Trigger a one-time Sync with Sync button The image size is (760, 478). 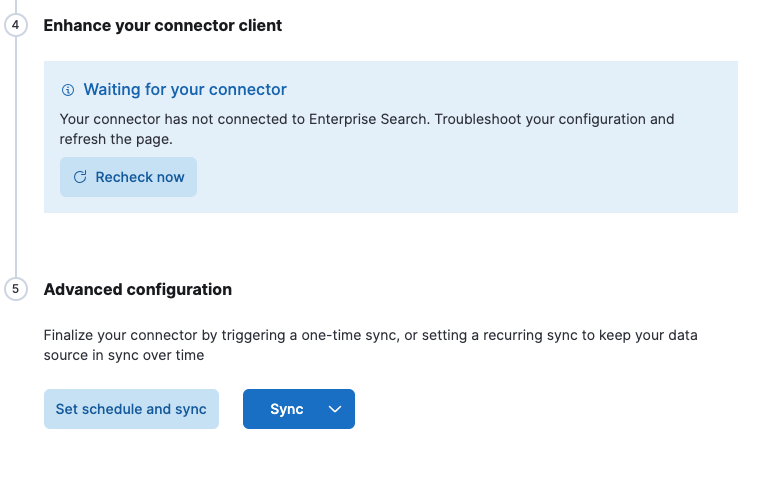[x=286, y=409]
